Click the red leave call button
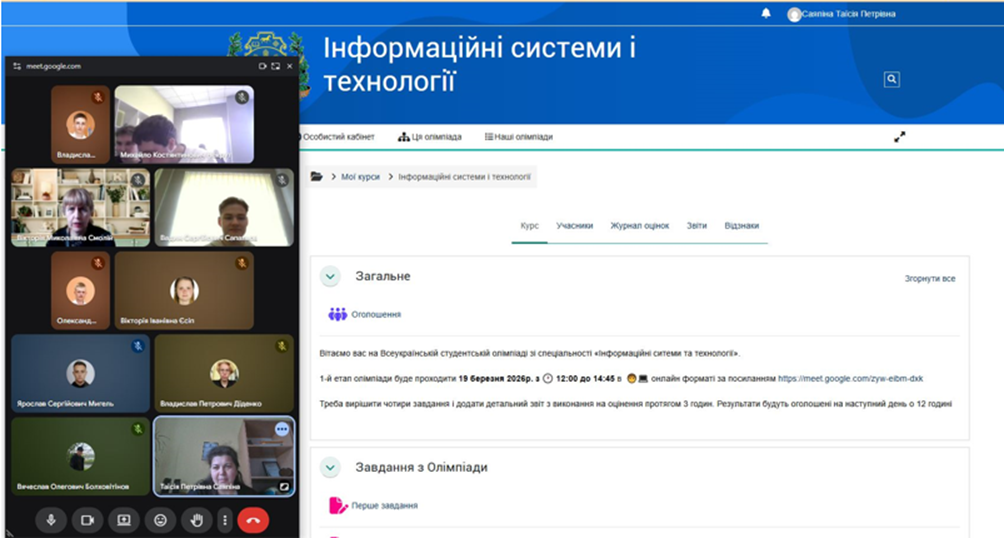This screenshot has height=538, width=1004. [x=253, y=520]
